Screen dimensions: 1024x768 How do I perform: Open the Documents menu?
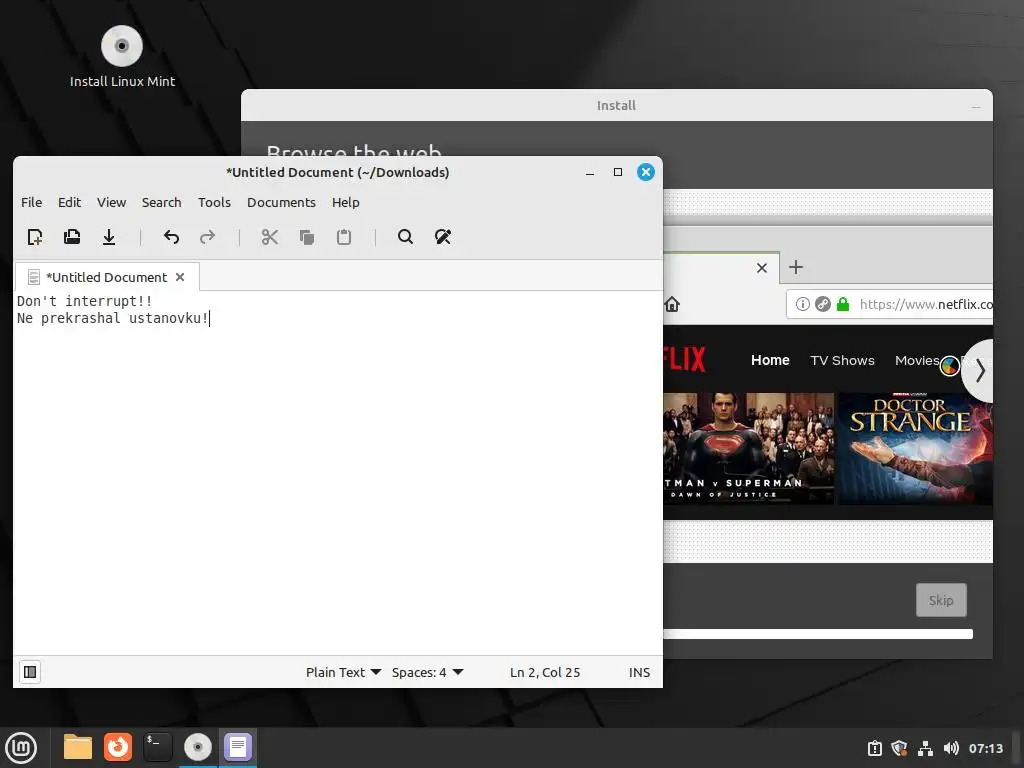[x=281, y=202]
